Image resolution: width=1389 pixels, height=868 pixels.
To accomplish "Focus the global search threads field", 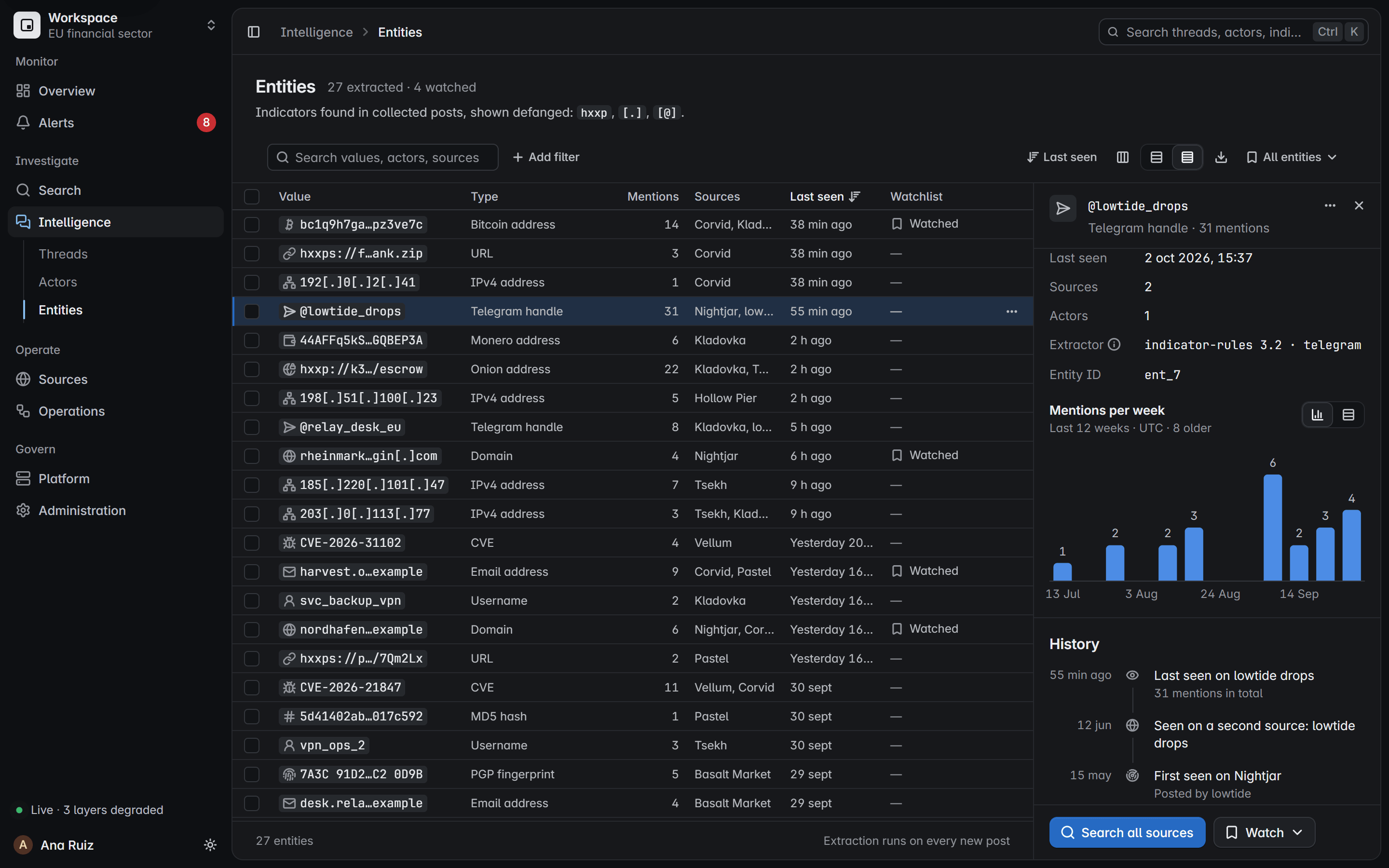I will point(1233,32).
